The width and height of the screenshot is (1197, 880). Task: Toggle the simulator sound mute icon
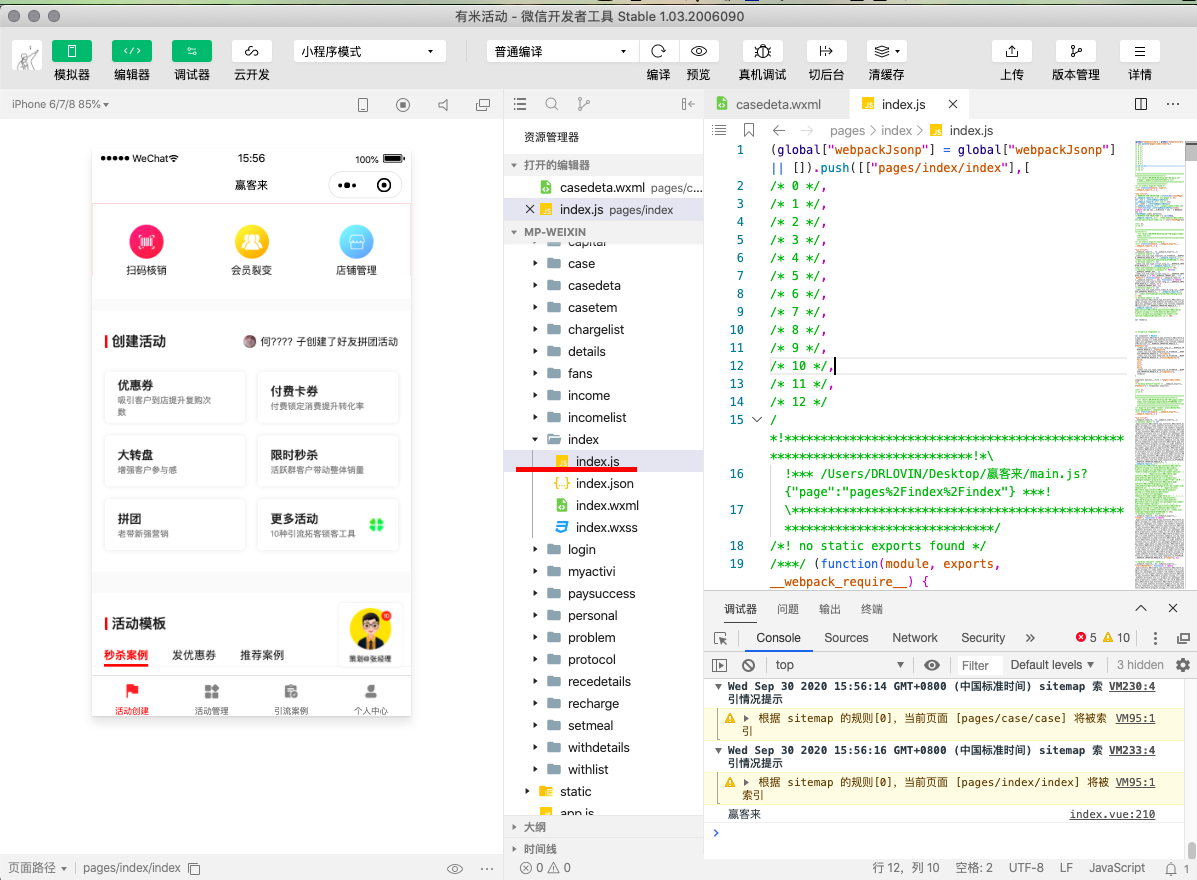click(443, 105)
